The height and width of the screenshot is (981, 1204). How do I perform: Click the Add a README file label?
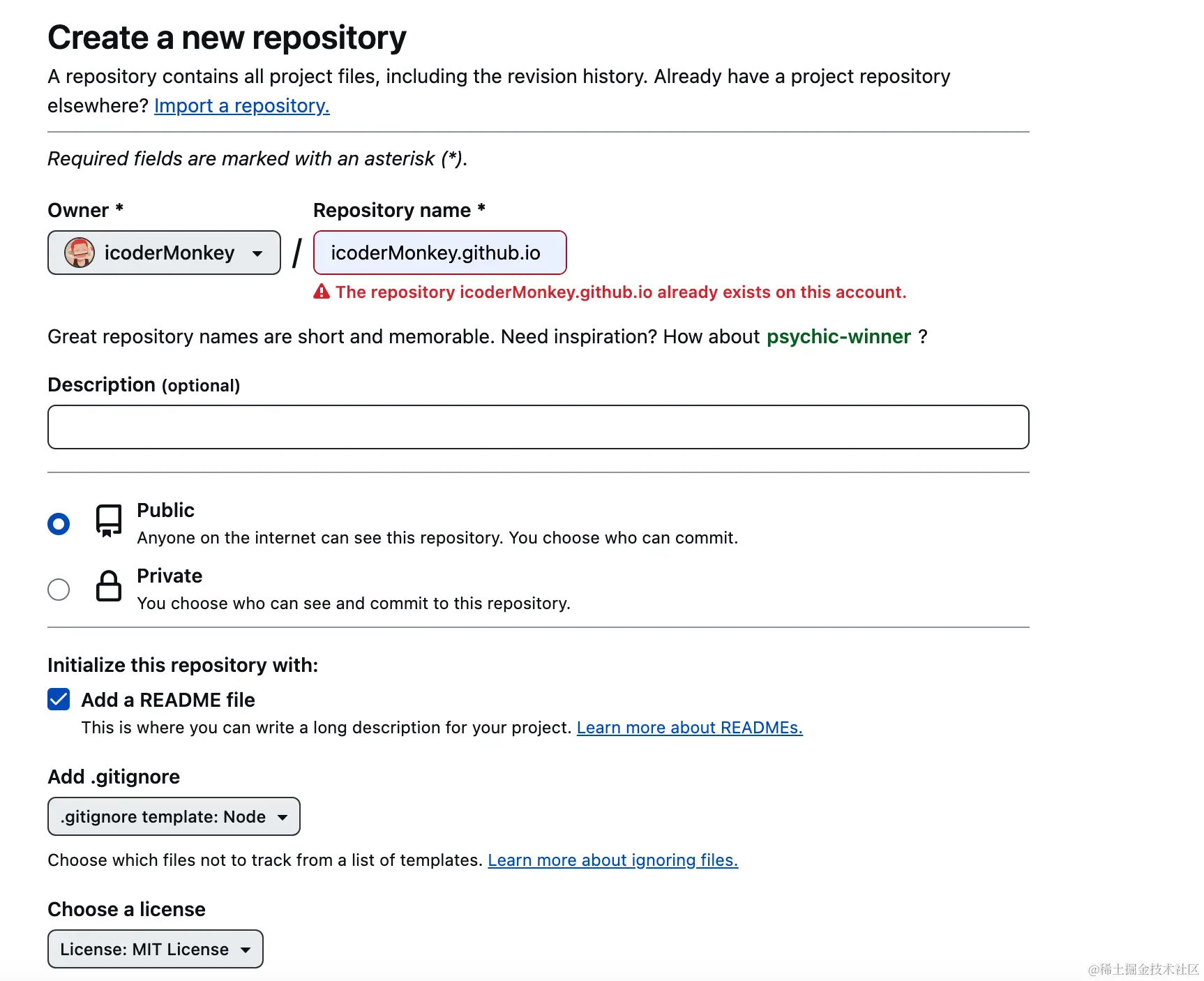[168, 700]
